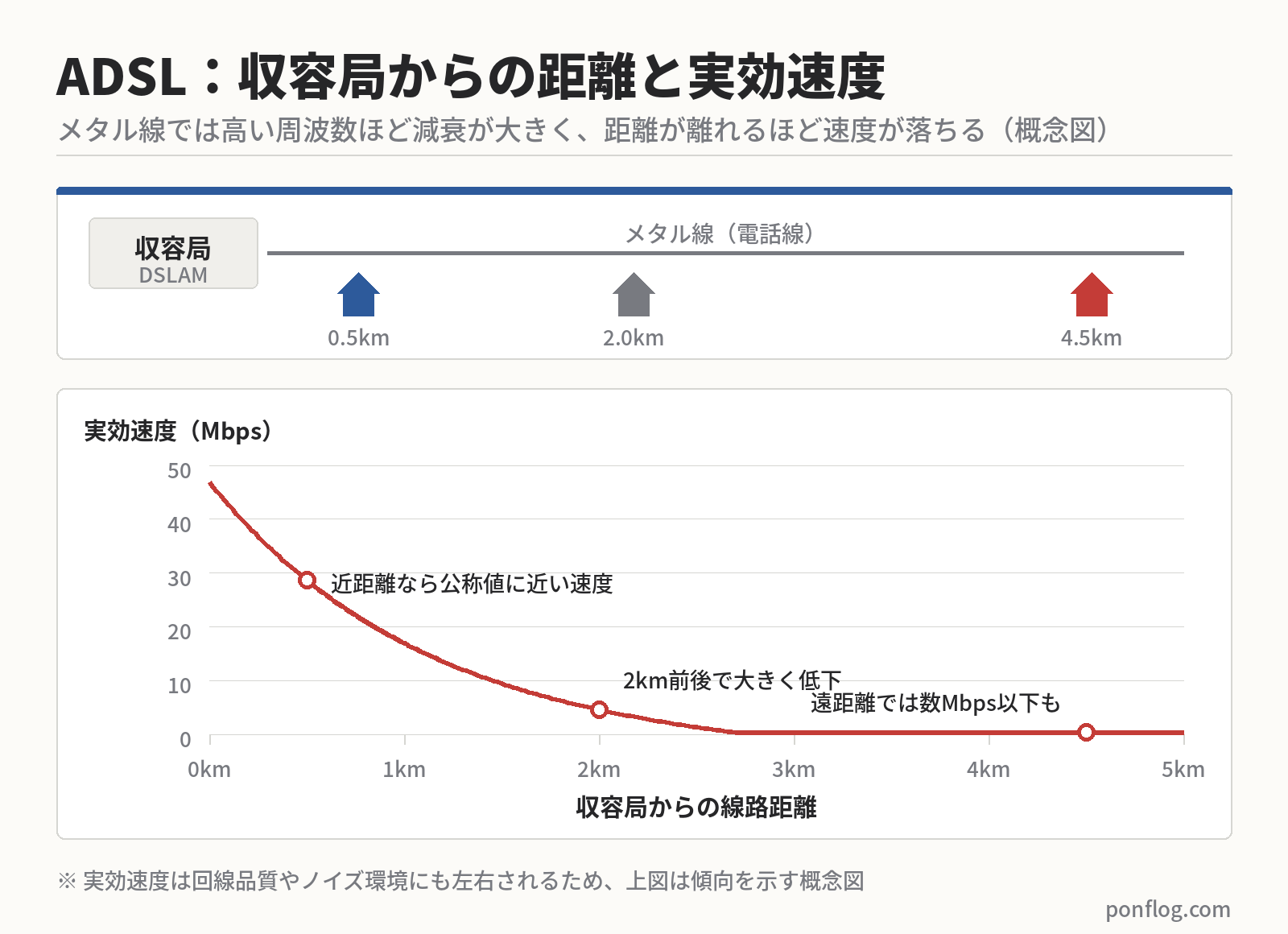The image size is (1288, 934).
Task: Click the x-axis label 2km
Action: 599,770
